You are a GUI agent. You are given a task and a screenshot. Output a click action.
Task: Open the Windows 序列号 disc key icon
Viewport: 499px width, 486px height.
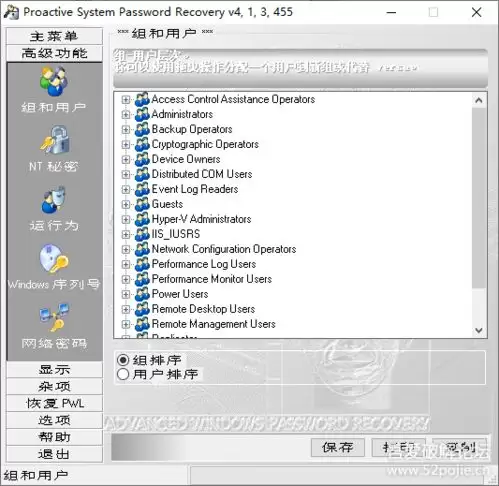[54, 259]
